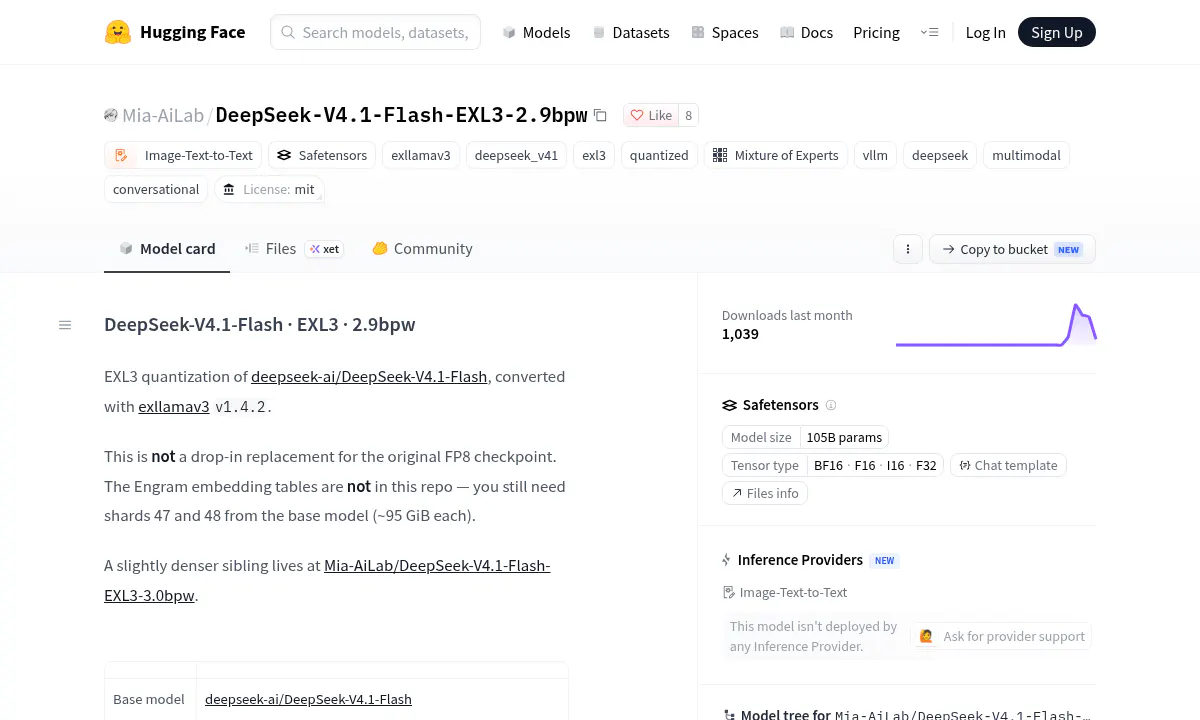Open the Base model table link
The height and width of the screenshot is (720, 1200).
click(x=308, y=699)
